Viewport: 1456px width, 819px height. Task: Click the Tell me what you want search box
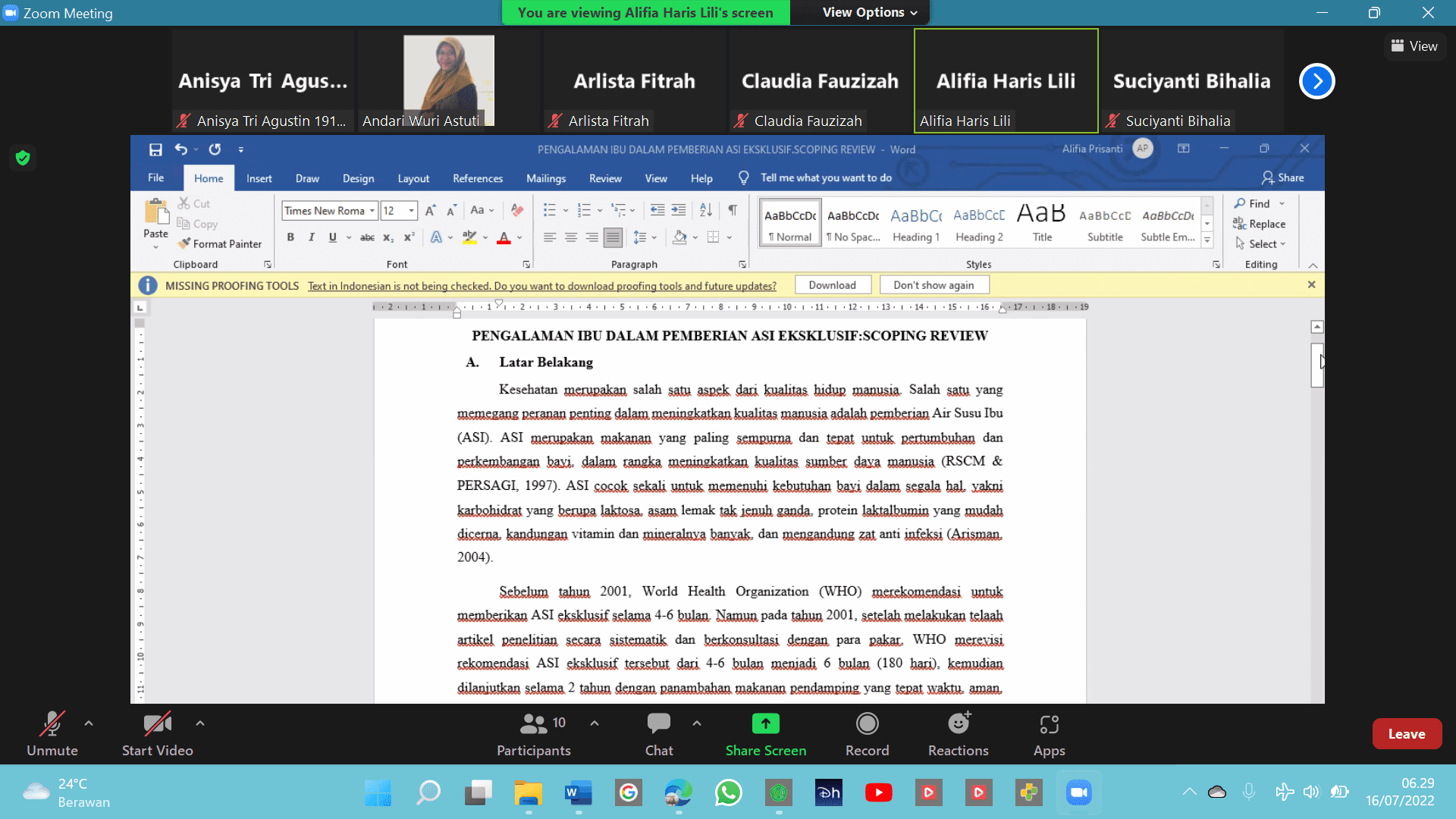click(826, 177)
